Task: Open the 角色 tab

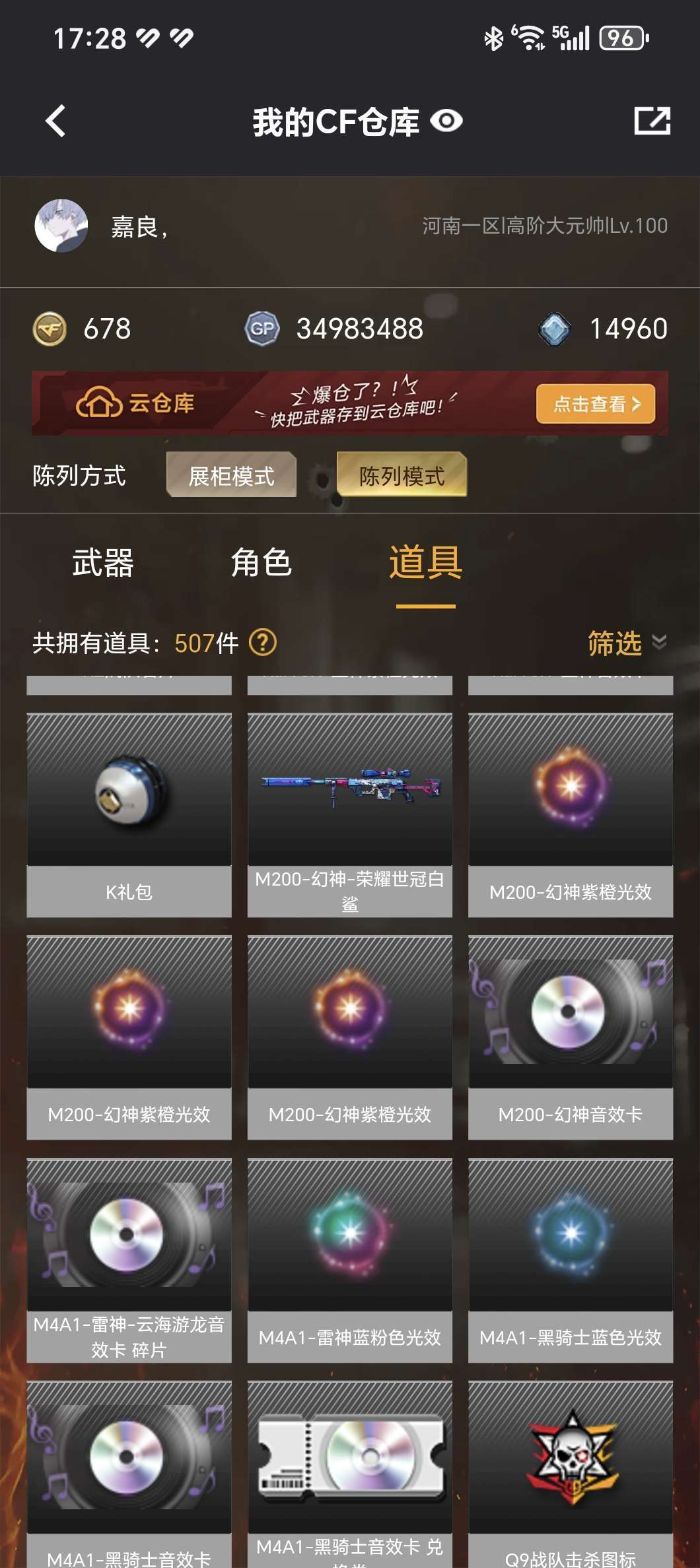Action: pos(261,563)
